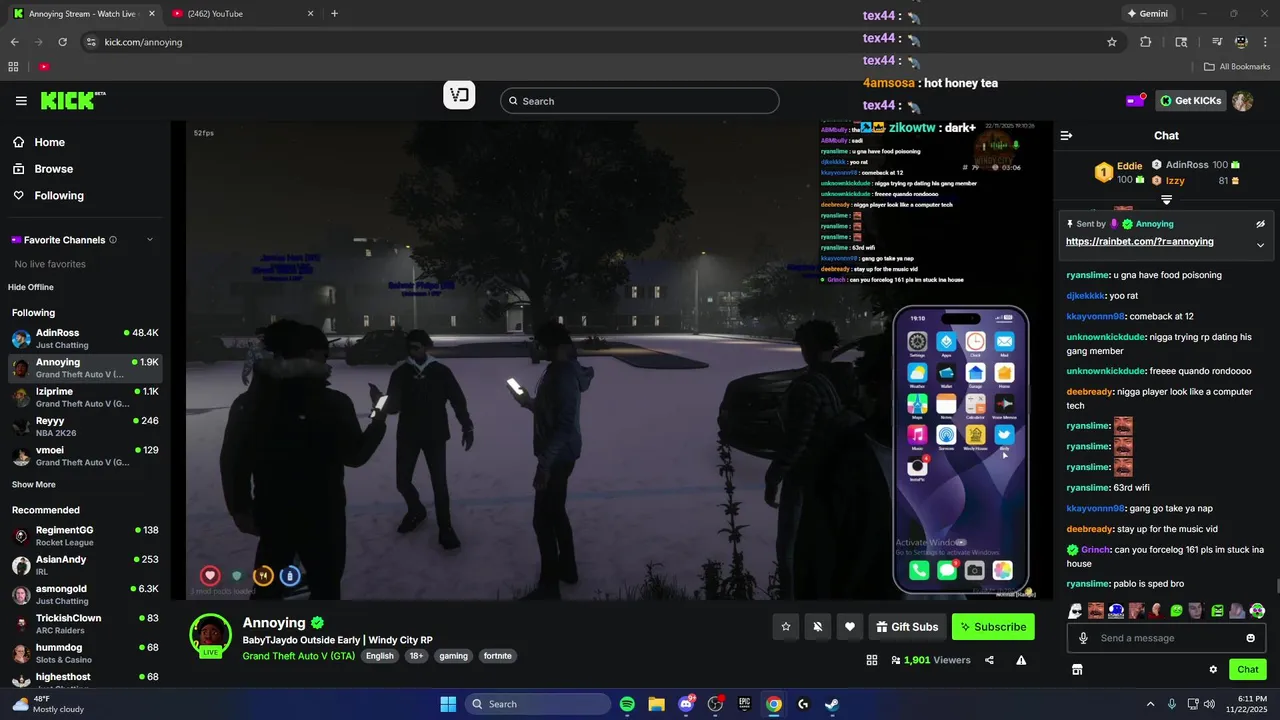Toggle notifications with the crossed bell button
Image resolution: width=1280 pixels, height=720 pixels.
[x=818, y=627]
